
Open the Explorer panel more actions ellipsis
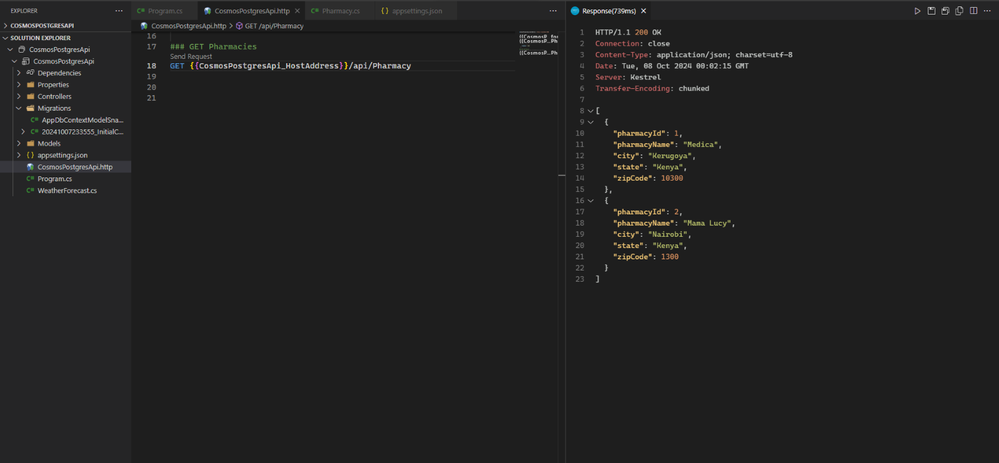click(x=119, y=11)
